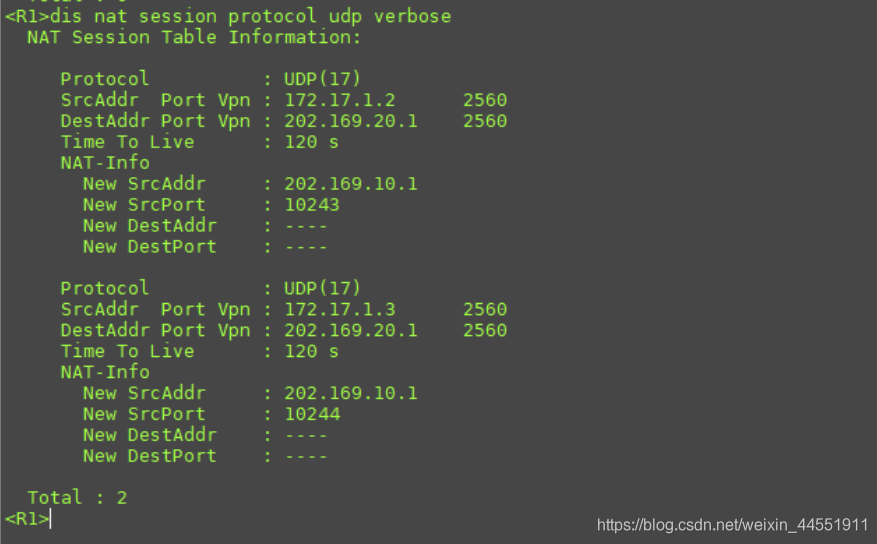This screenshot has width=877, height=544.
Task: Click the second New DestPort dashes value
Action: (x=306, y=456)
